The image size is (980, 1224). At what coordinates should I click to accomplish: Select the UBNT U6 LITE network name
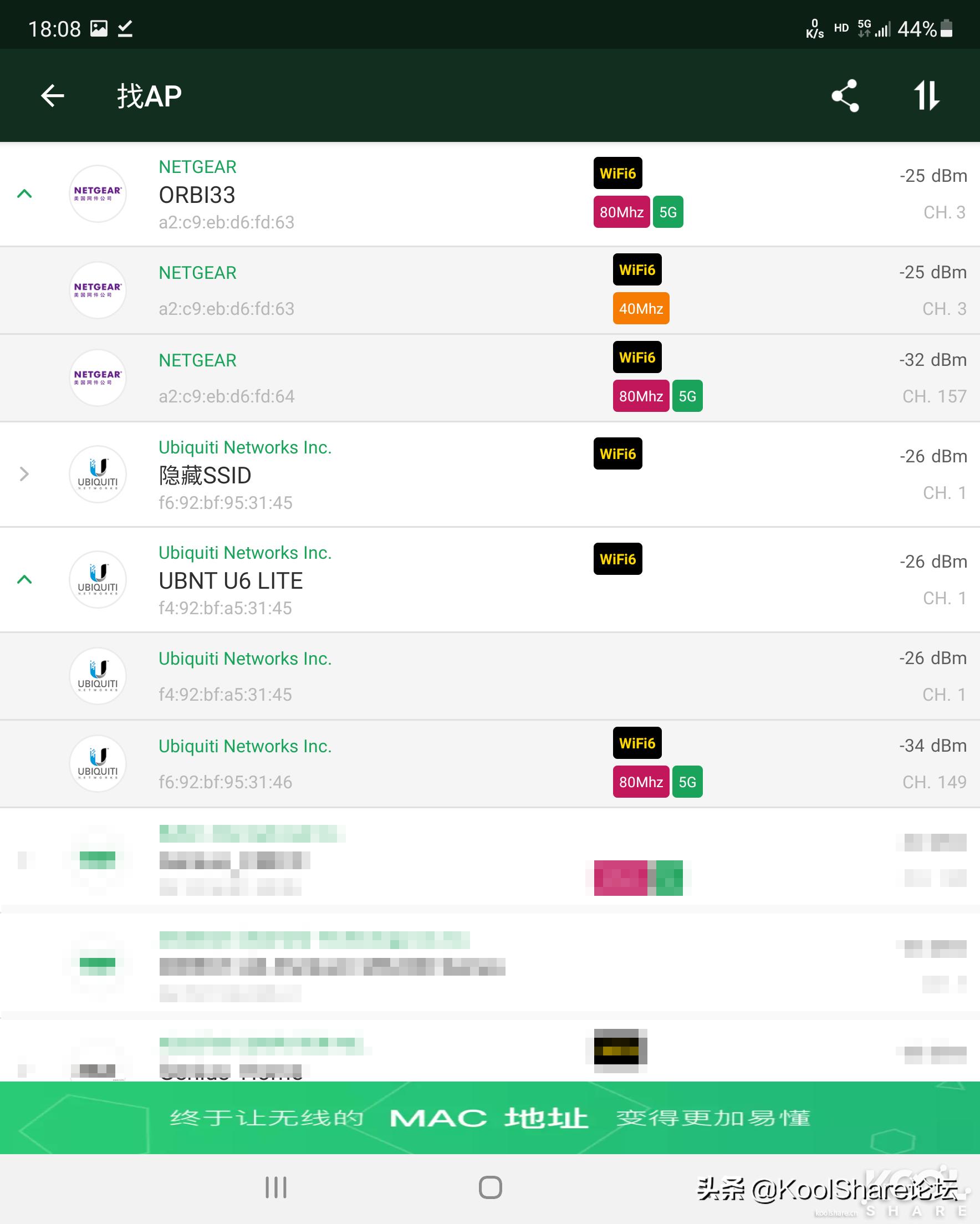pyautogui.click(x=231, y=581)
